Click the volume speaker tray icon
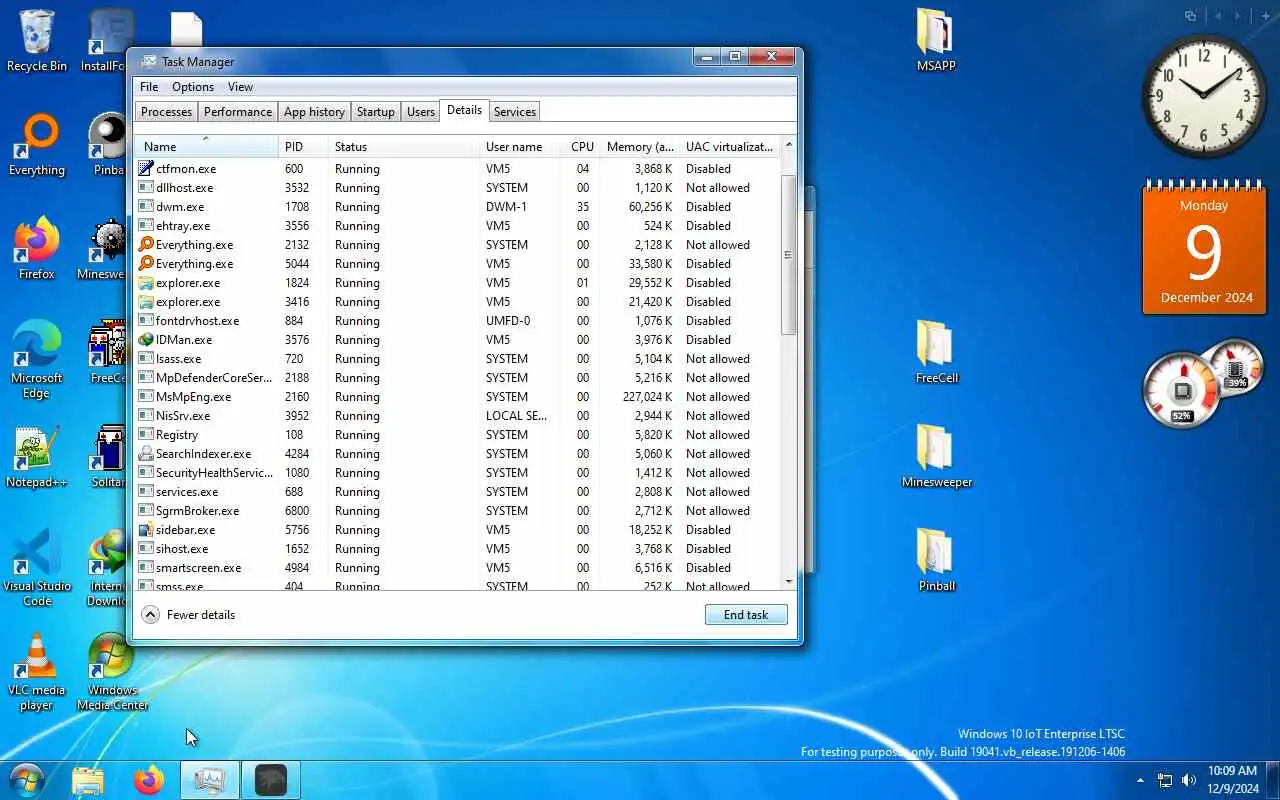Screen dimensions: 1280x800 coord(1188,780)
